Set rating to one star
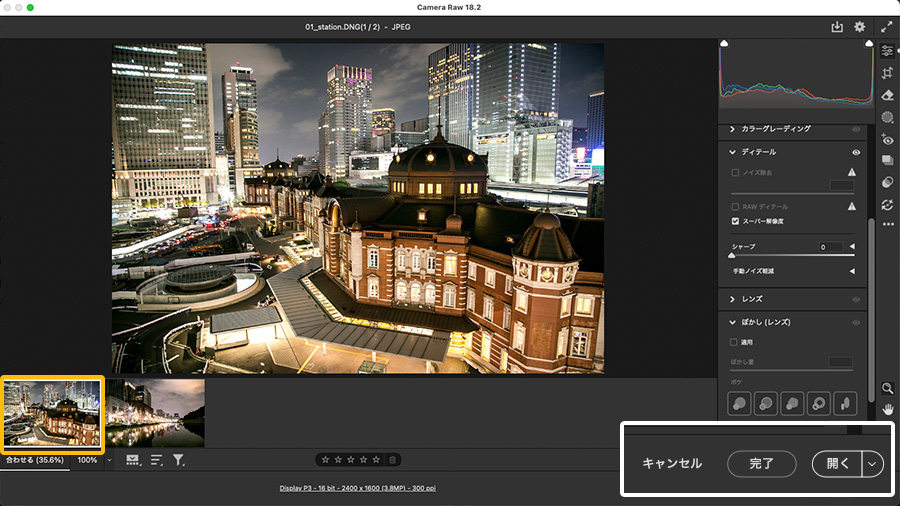900x506 pixels. [x=325, y=460]
